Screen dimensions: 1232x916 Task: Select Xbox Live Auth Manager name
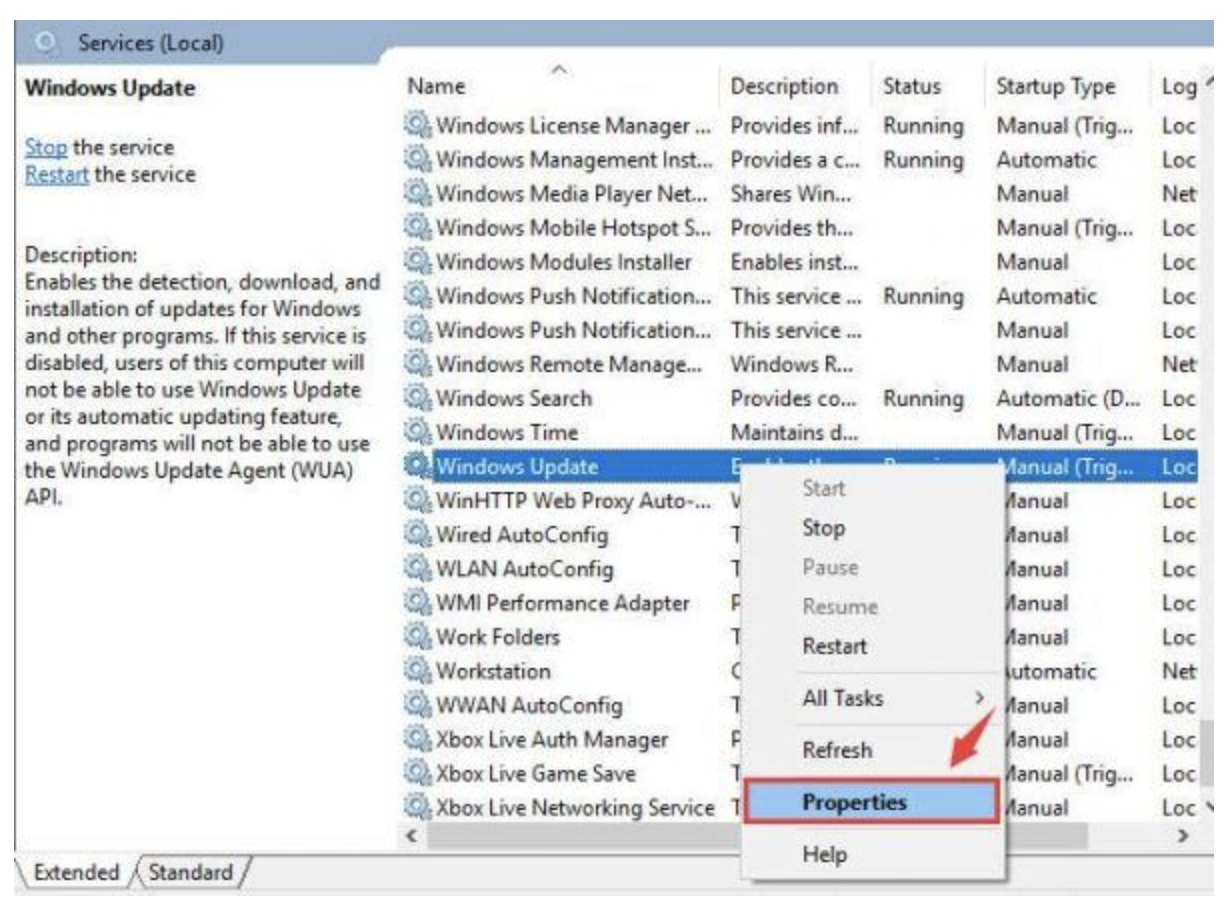tap(552, 740)
